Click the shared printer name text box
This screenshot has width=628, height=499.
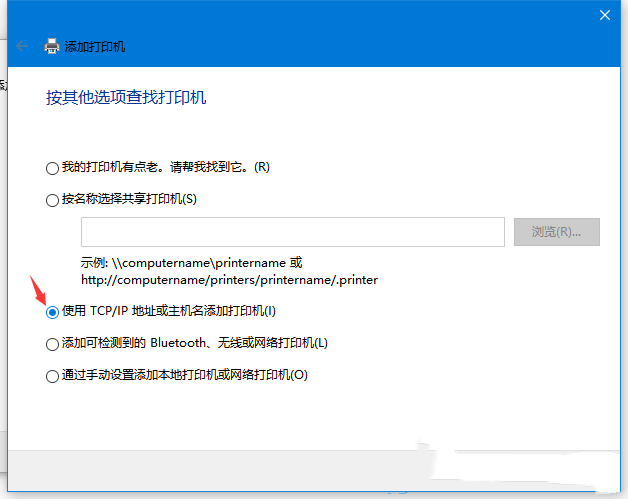292,232
